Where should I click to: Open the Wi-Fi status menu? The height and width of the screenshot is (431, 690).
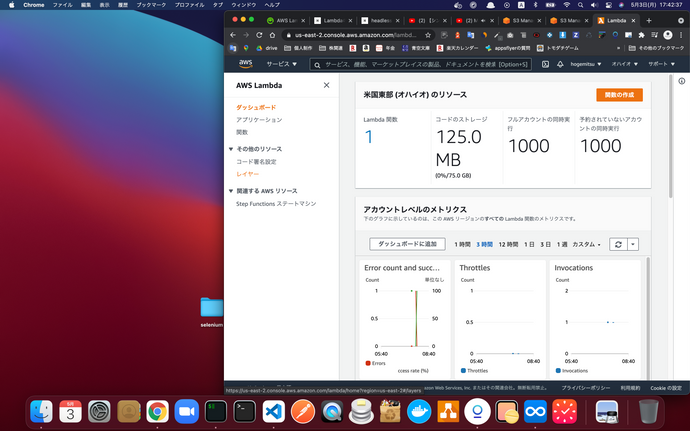567,5
